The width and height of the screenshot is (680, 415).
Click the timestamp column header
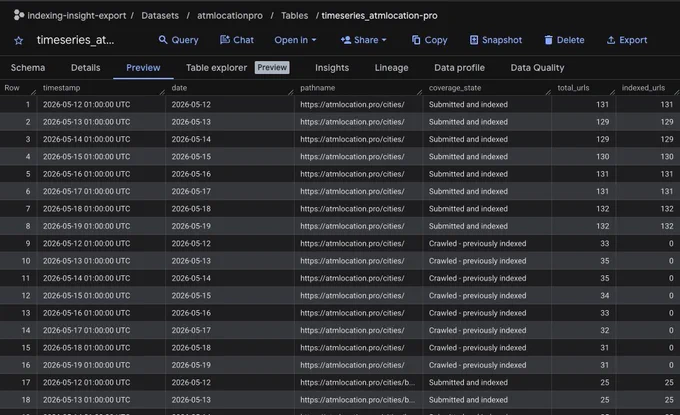pyautogui.click(x=61, y=88)
